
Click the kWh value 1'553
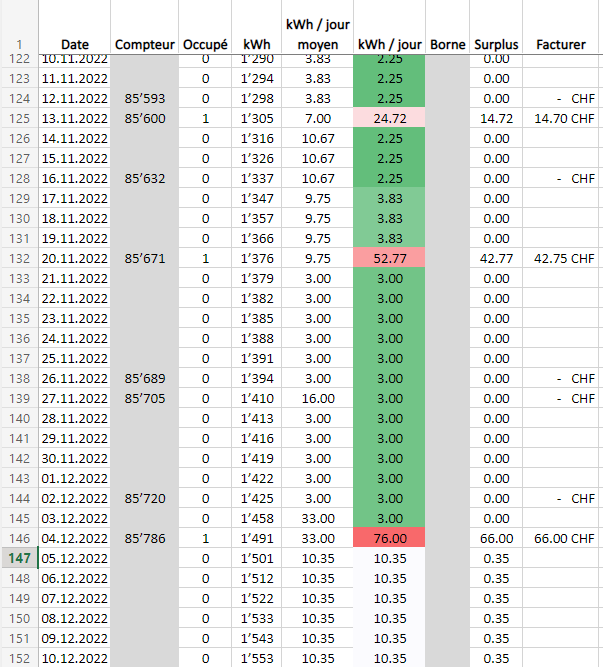pos(256,658)
